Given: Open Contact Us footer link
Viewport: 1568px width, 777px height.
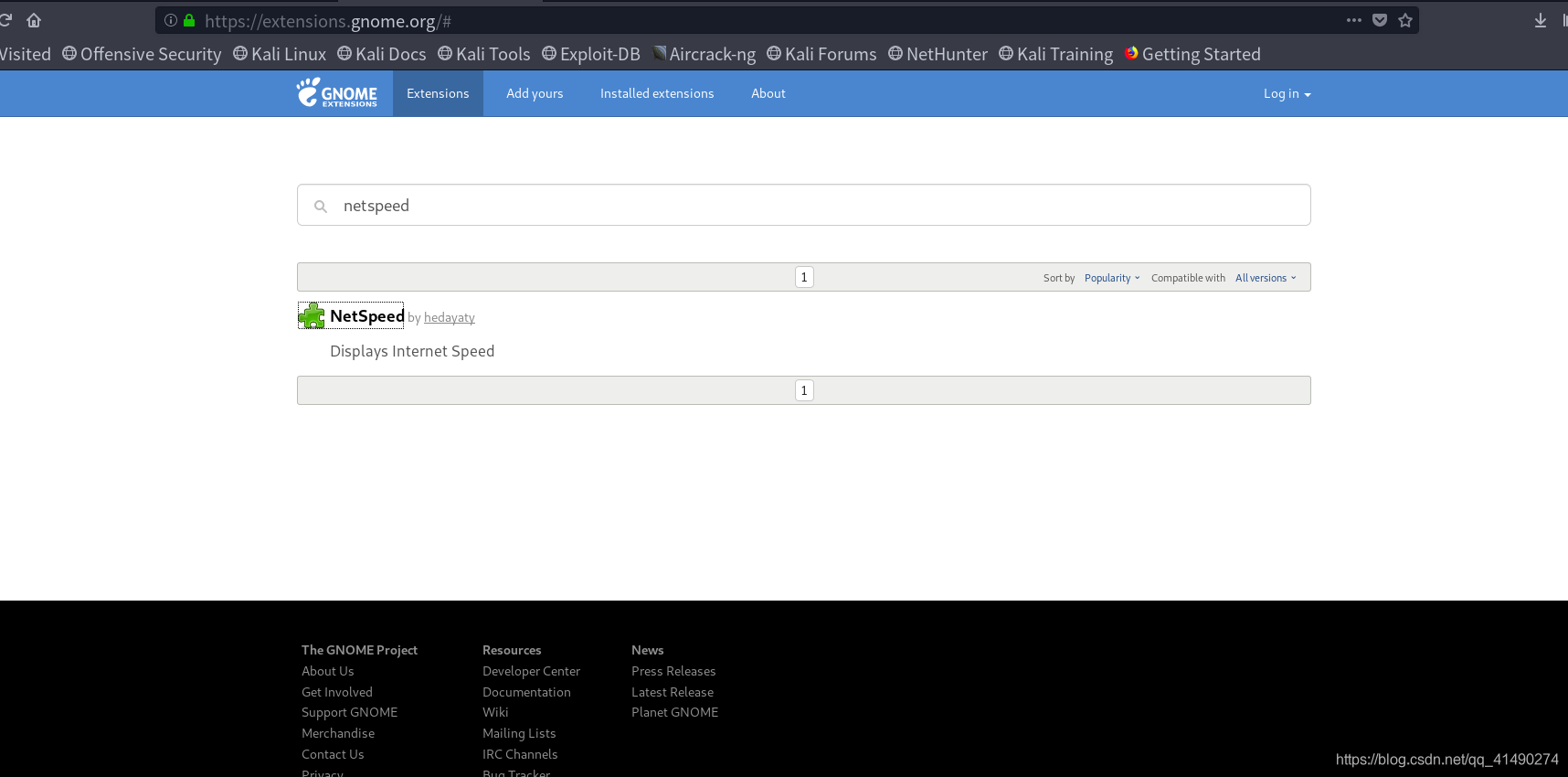Looking at the screenshot, I should pos(333,754).
